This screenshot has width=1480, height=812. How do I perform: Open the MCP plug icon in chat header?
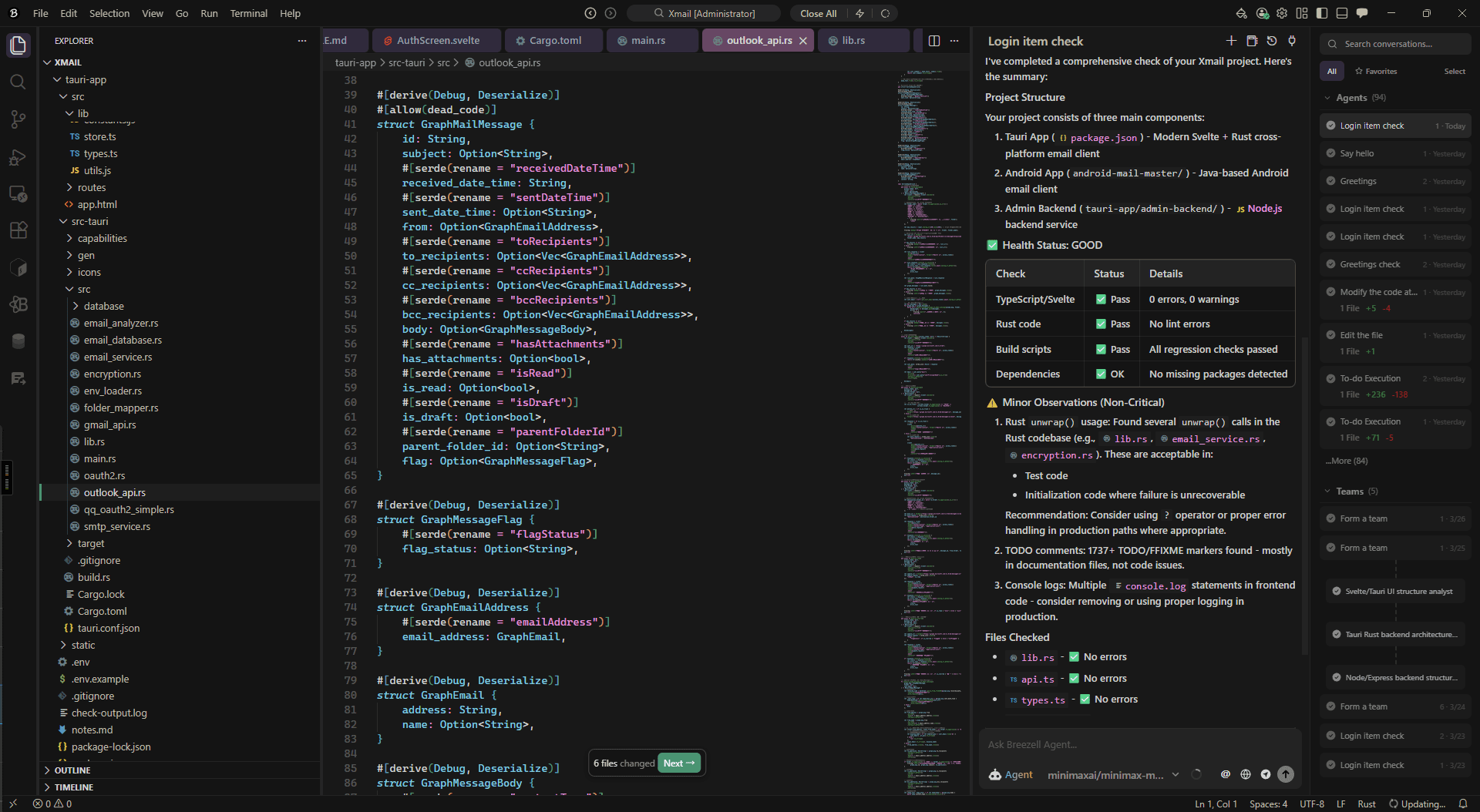1293,41
